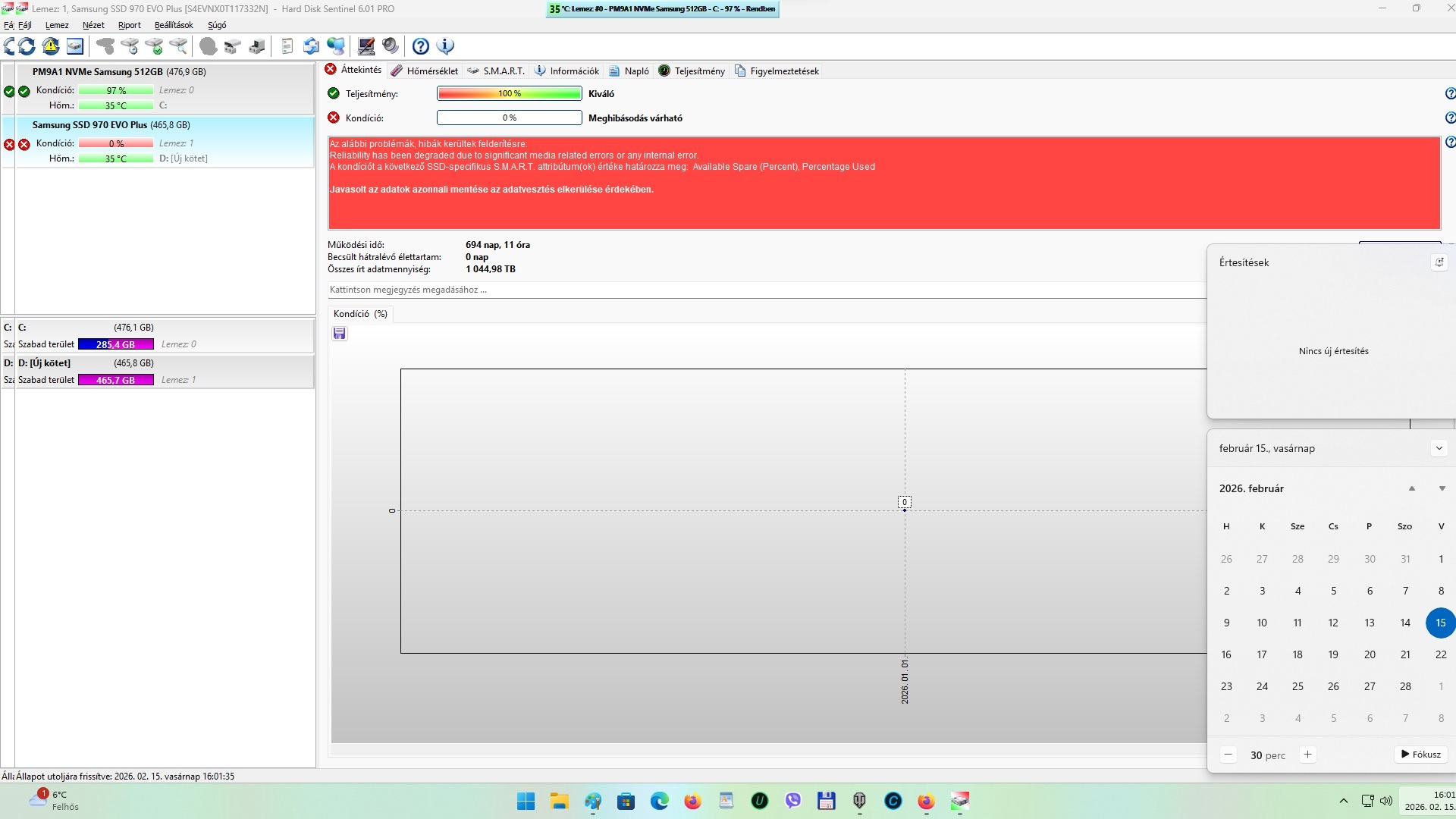Go to next month with down arrow
Viewport: 1456px width, 819px height.
coord(1442,488)
